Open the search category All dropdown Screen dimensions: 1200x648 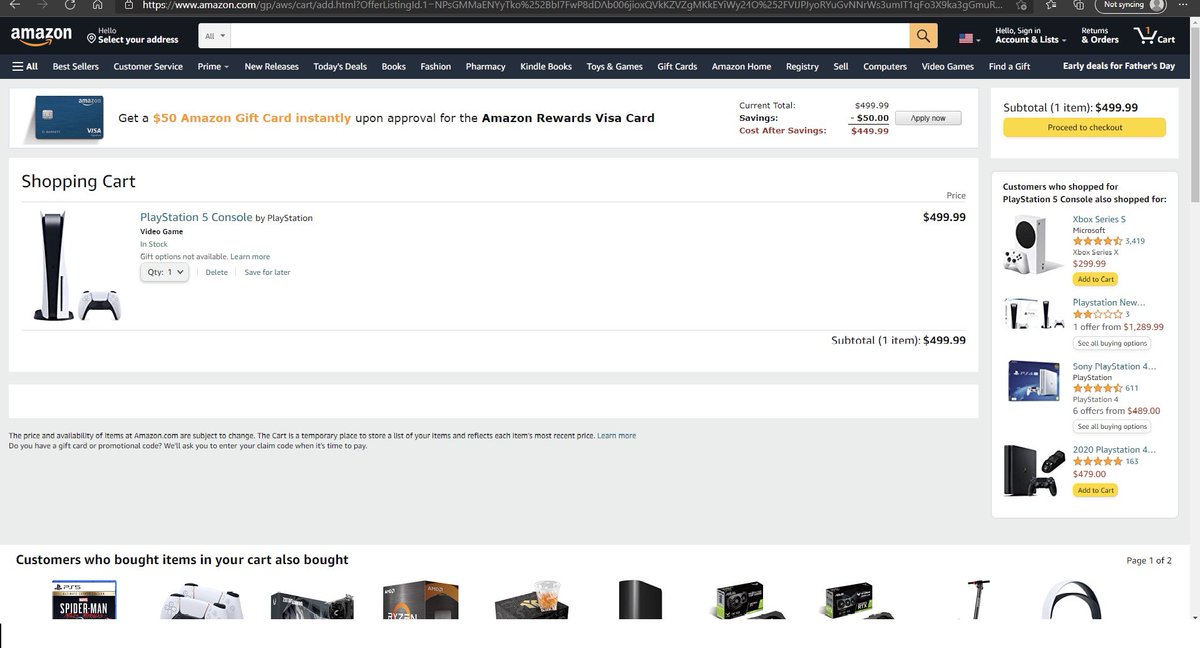pos(214,36)
